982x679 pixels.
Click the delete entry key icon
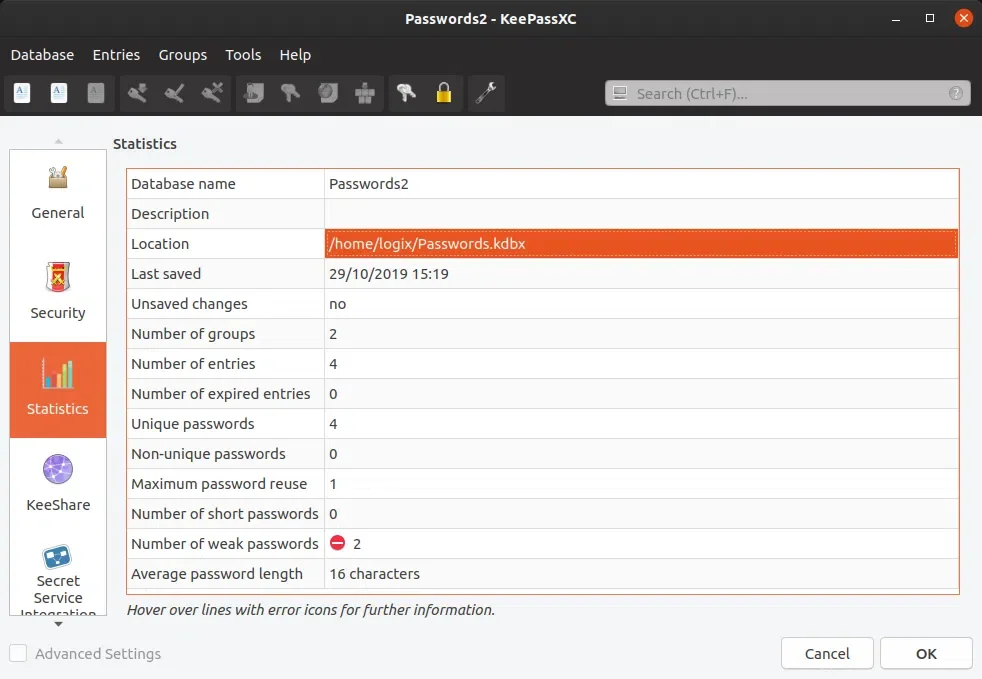(x=212, y=93)
